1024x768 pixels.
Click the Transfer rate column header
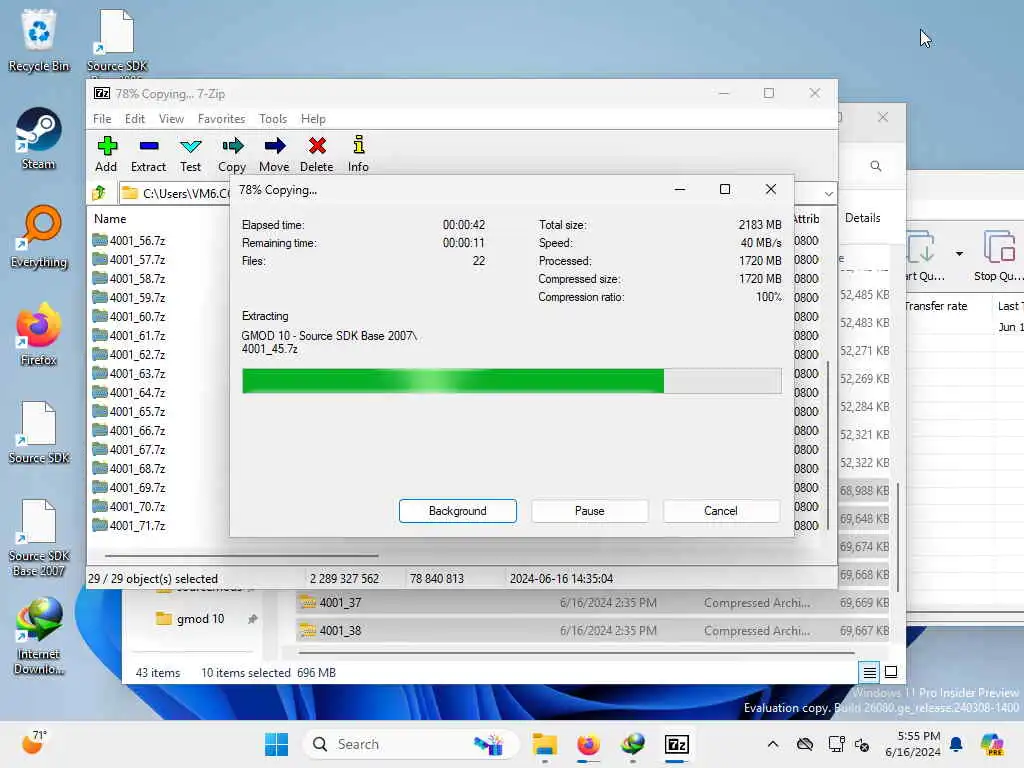pyautogui.click(x=935, y=306)
